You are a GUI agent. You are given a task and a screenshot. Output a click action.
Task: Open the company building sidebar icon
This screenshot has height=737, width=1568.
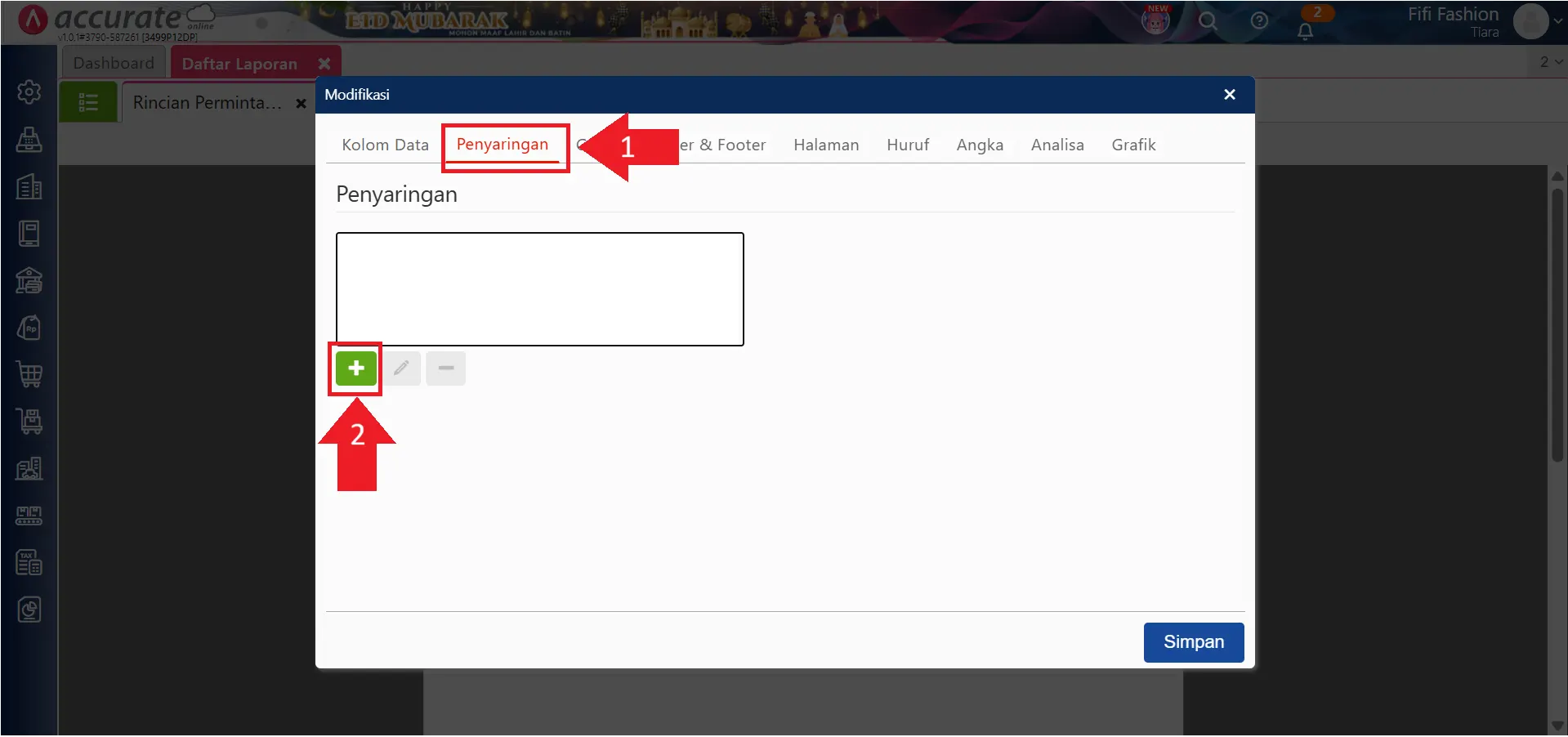(29, 187)
